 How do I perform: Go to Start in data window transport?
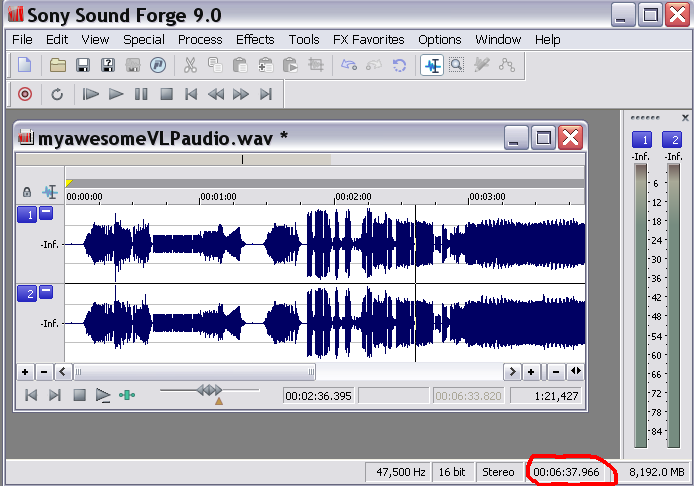pos(31,395)
